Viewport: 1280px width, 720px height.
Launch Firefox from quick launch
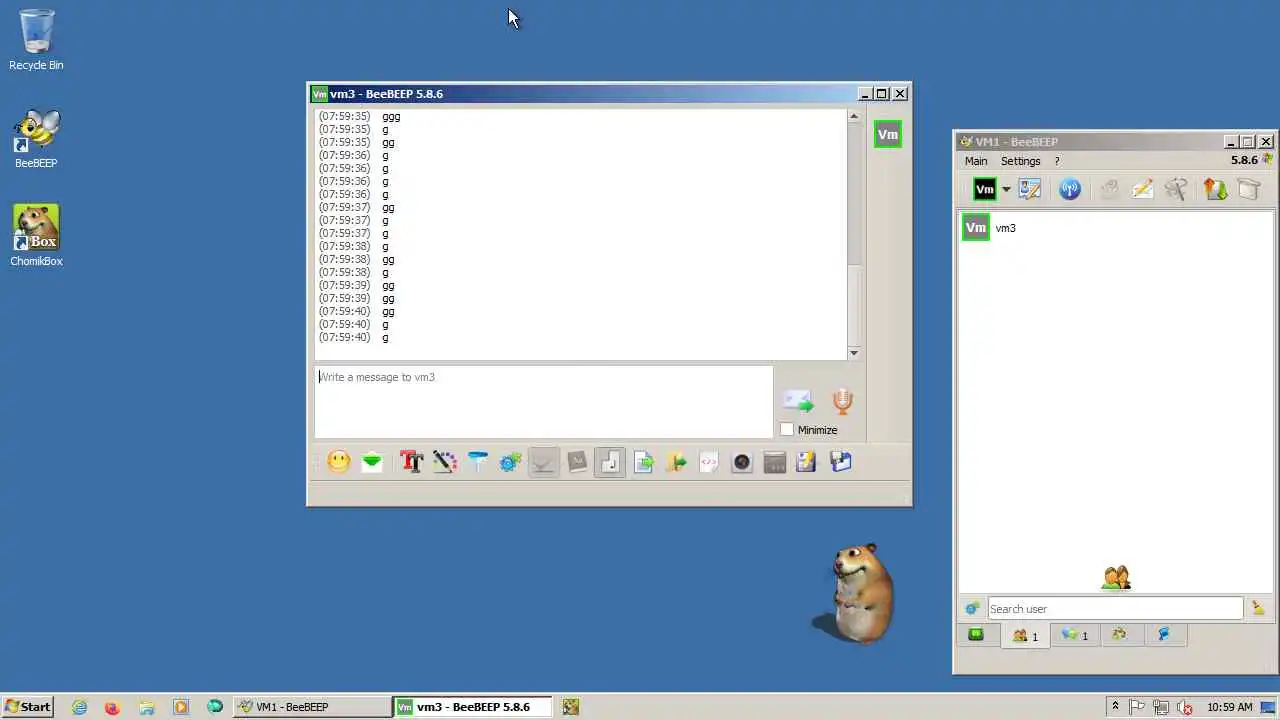click(112, 707)
